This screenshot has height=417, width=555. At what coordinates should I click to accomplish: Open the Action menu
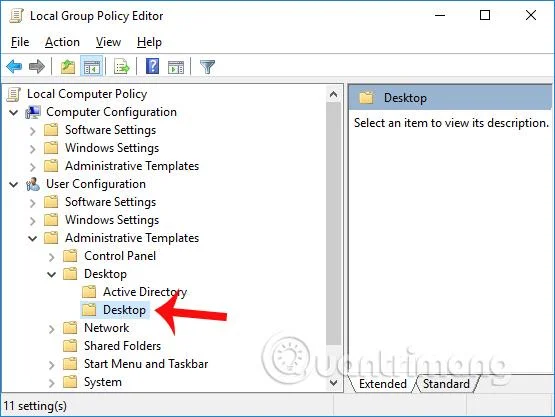point(62,42)
